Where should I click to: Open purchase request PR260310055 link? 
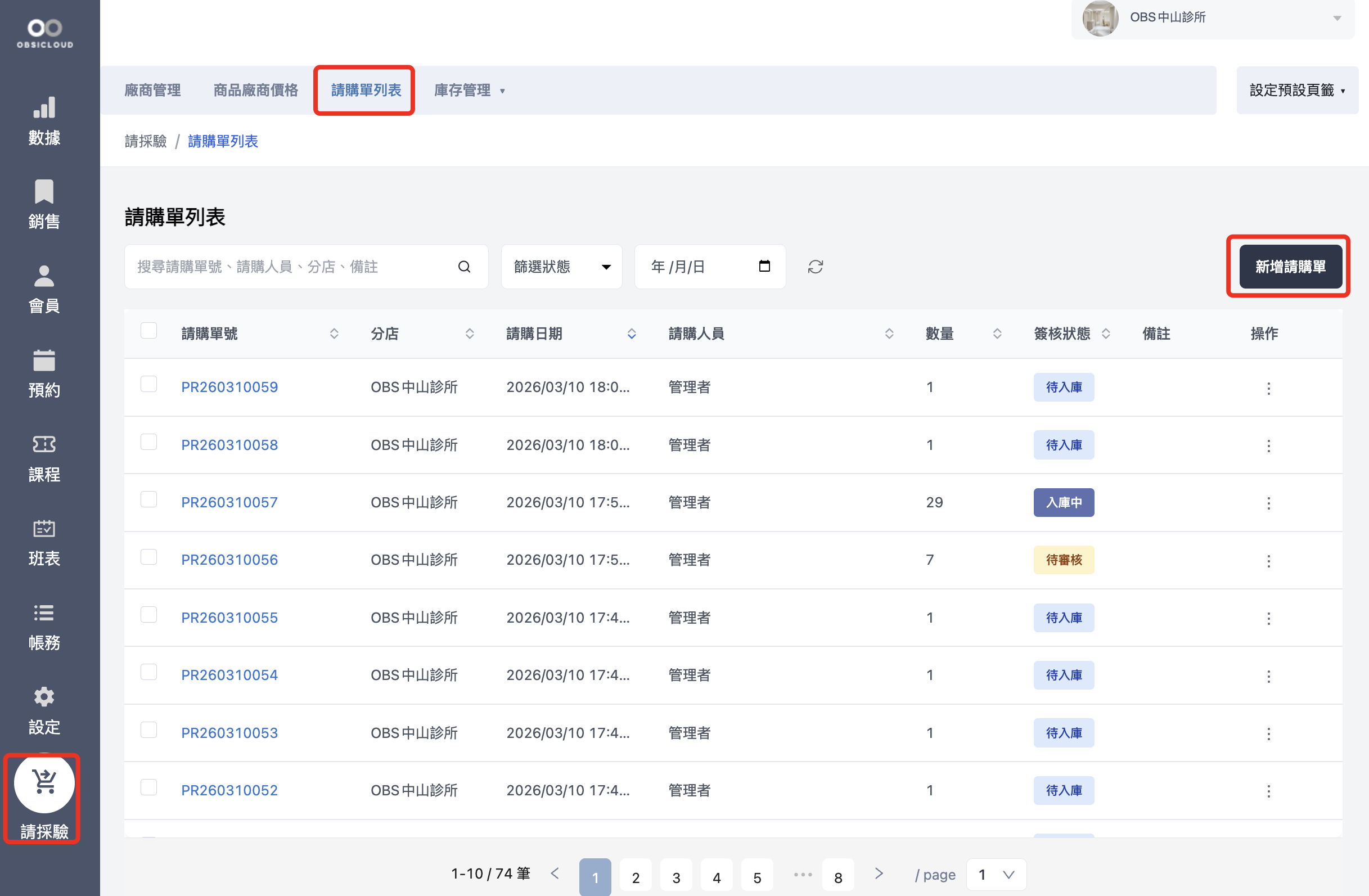[x=229, y=618]
